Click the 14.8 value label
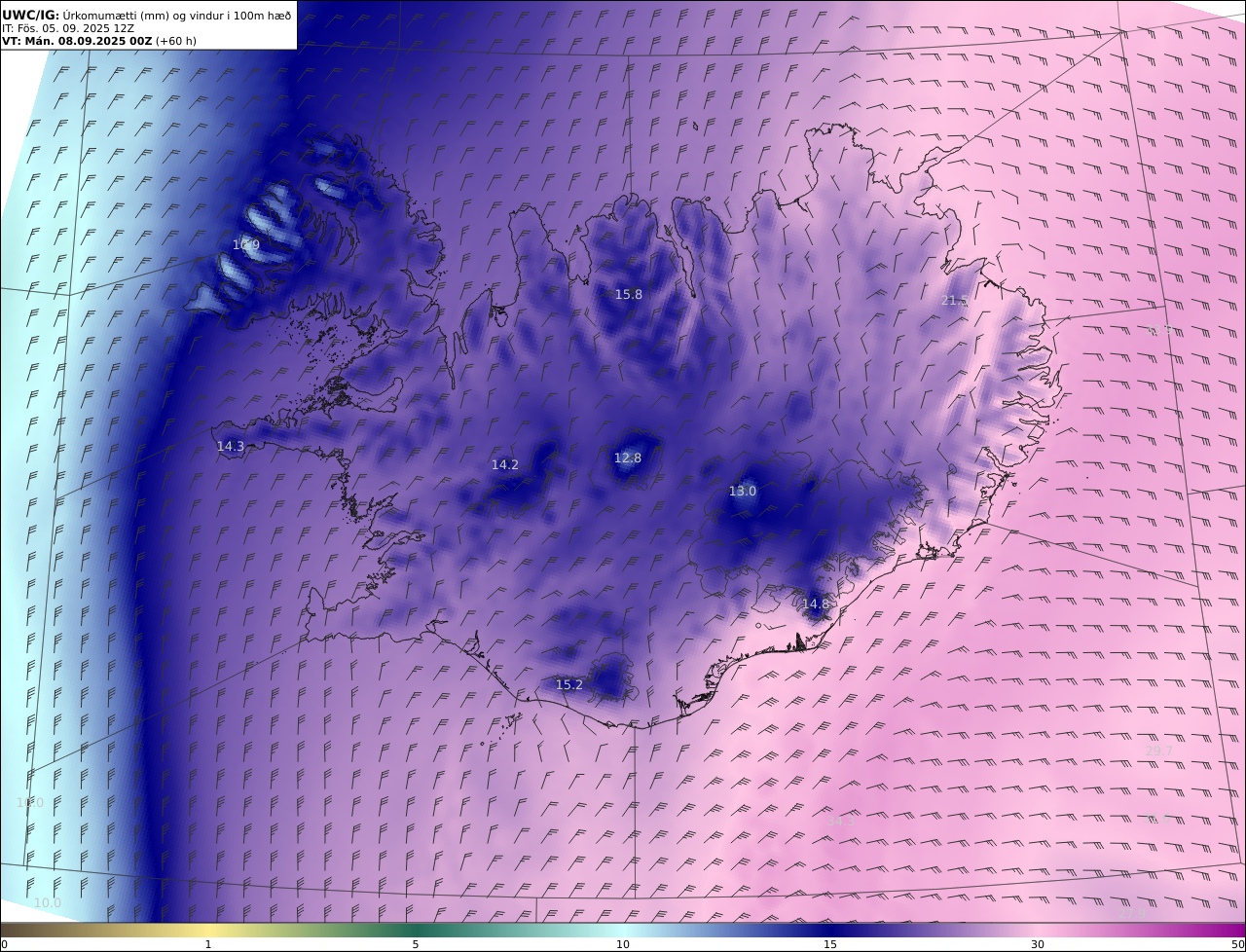 (816, 604)
